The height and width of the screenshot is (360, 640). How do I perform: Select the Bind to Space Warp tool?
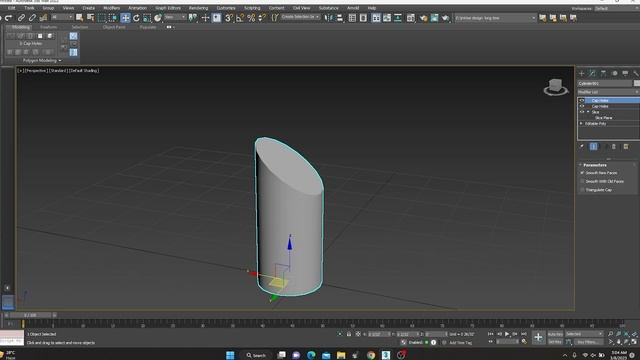click(43, 18)
